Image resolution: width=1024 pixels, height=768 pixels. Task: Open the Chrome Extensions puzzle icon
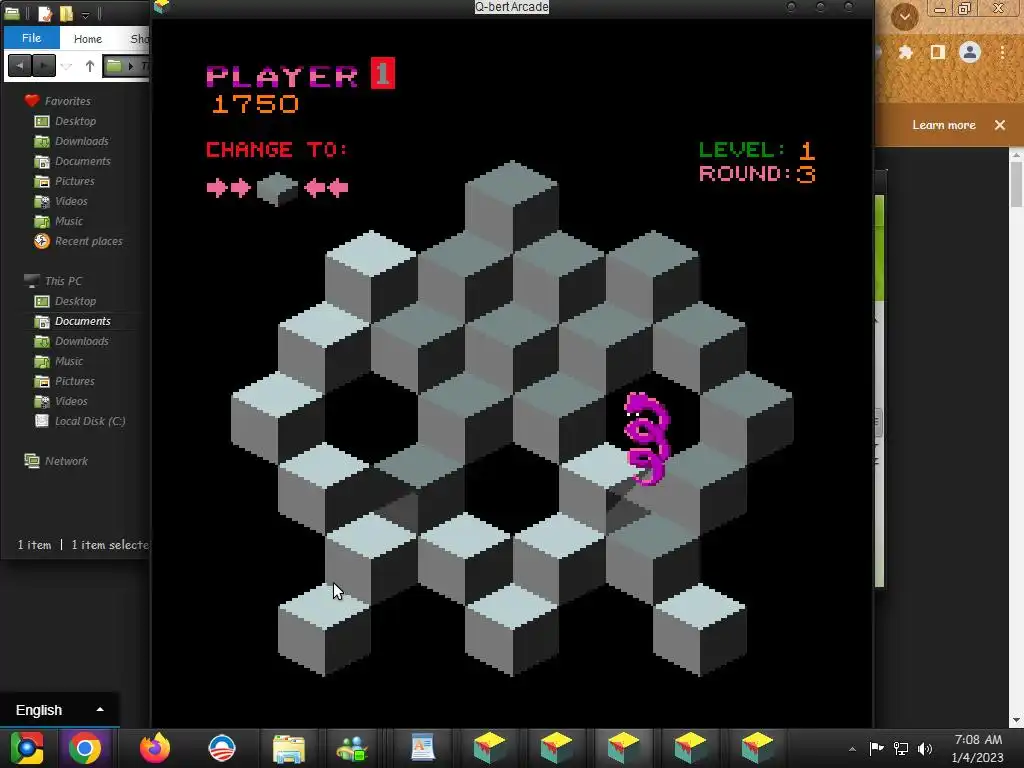coord(906,52)
